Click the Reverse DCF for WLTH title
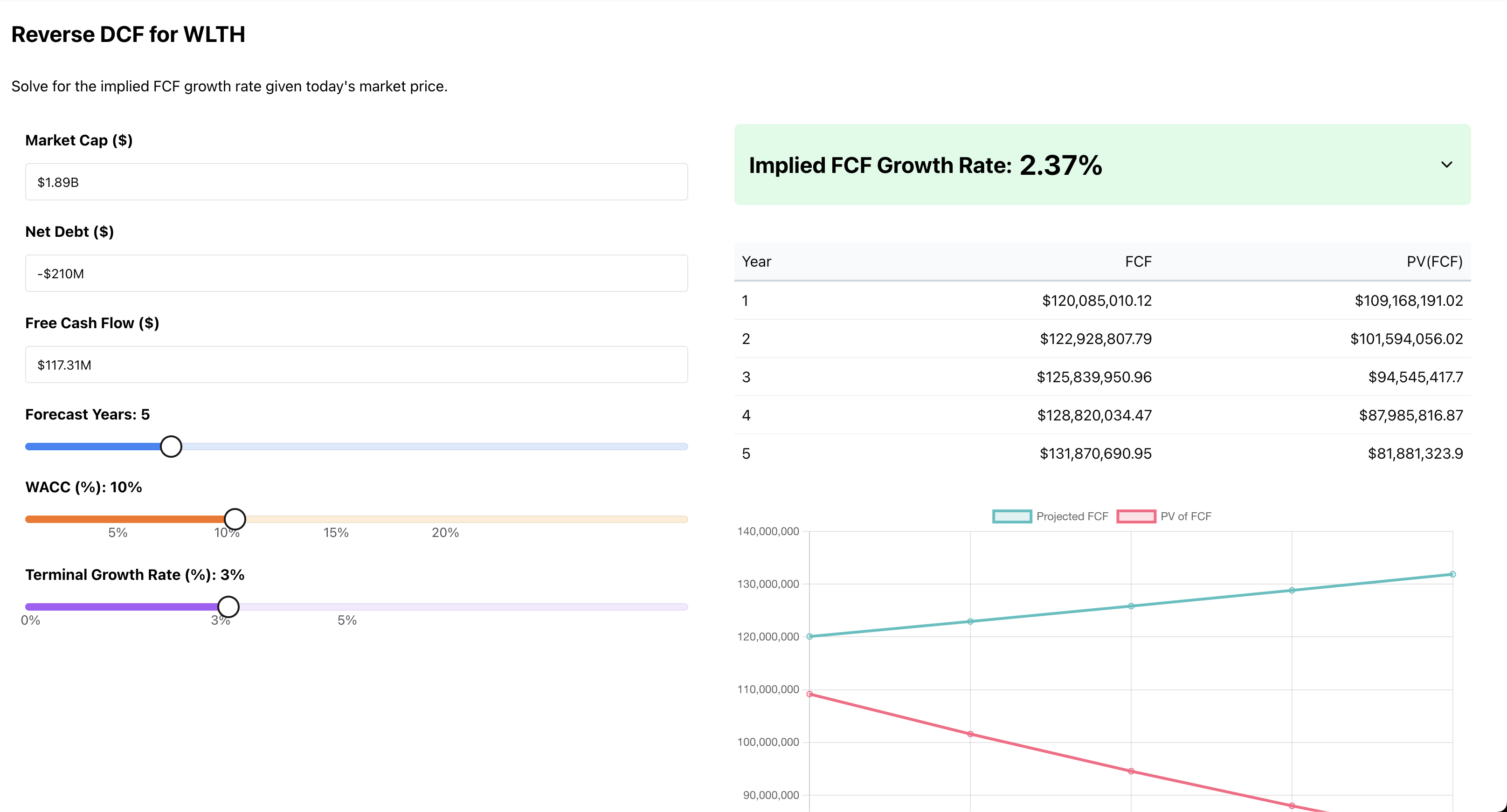The width and height of the screenshot is (1507, 812). click(128, 34)
